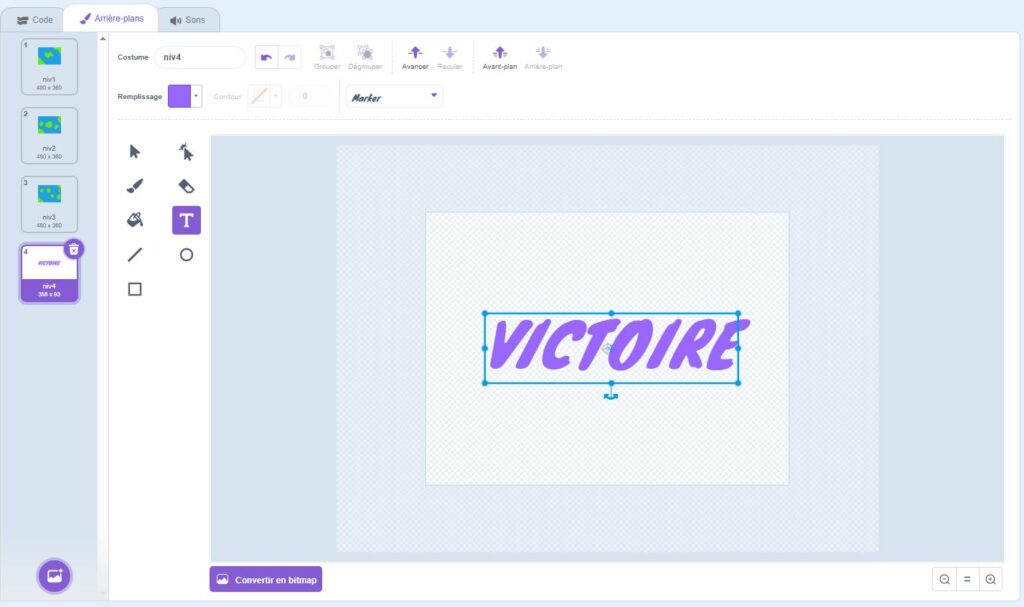1024x607 pixels.
Task: Pick the Brush tool
Action: tap(135, 186)
